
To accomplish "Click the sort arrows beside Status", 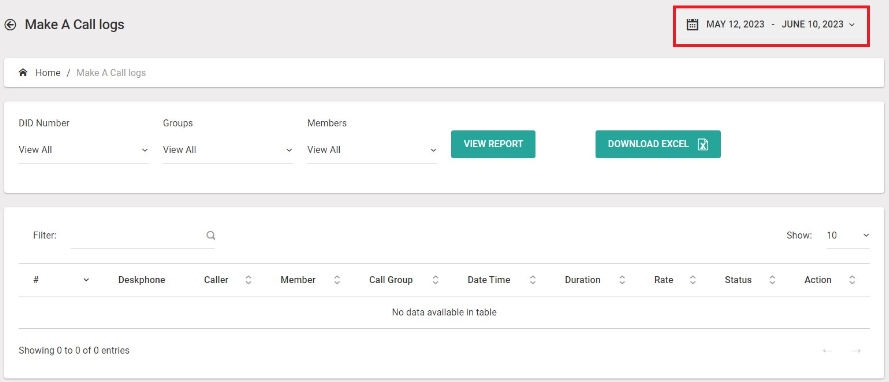I will tap(772, 280).
